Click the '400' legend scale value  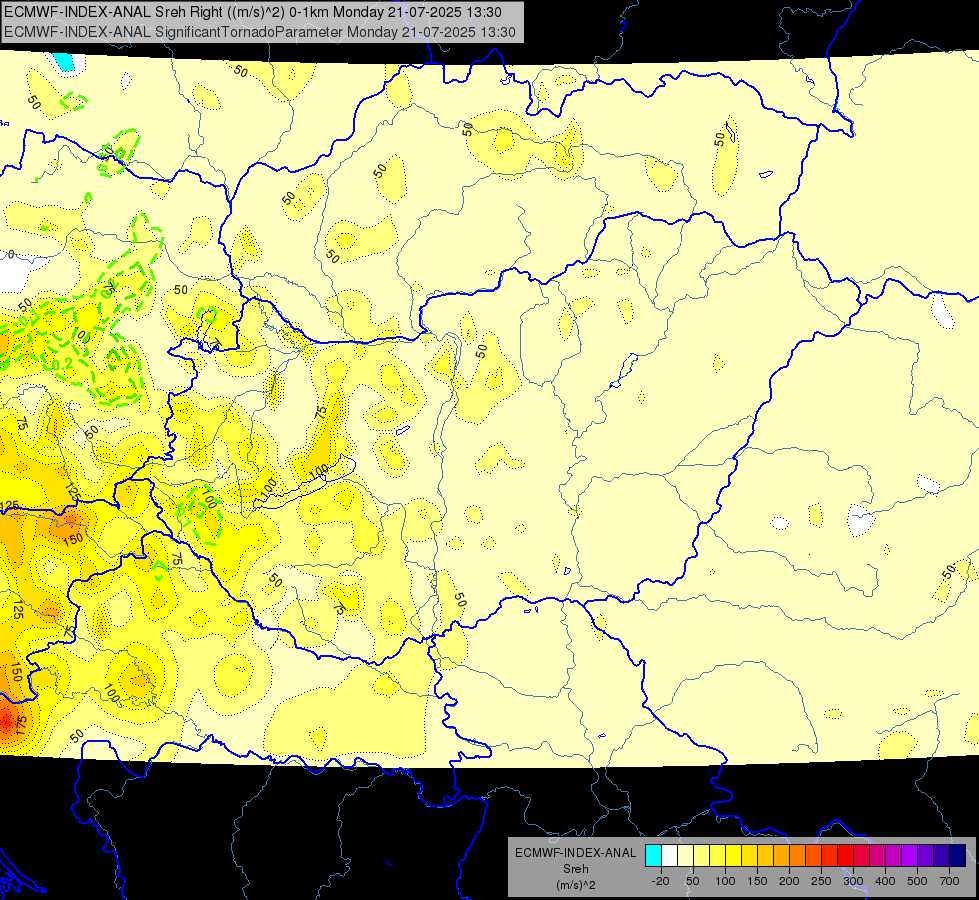click(885, 881)
